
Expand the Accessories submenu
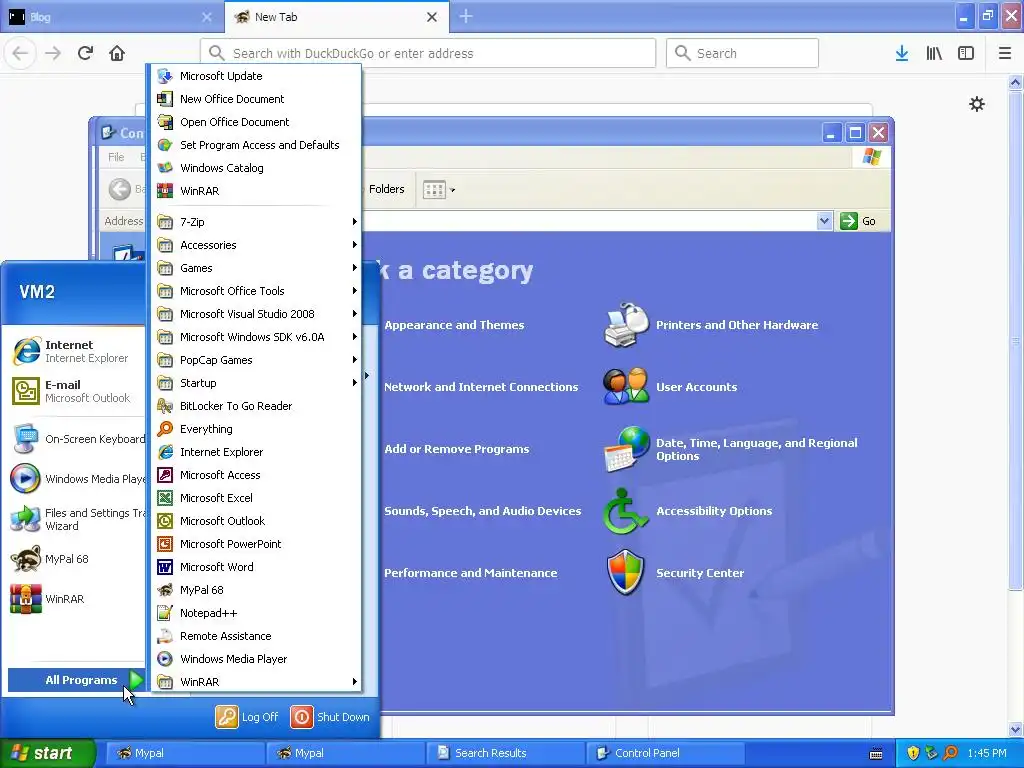click(x=256, y=245)
